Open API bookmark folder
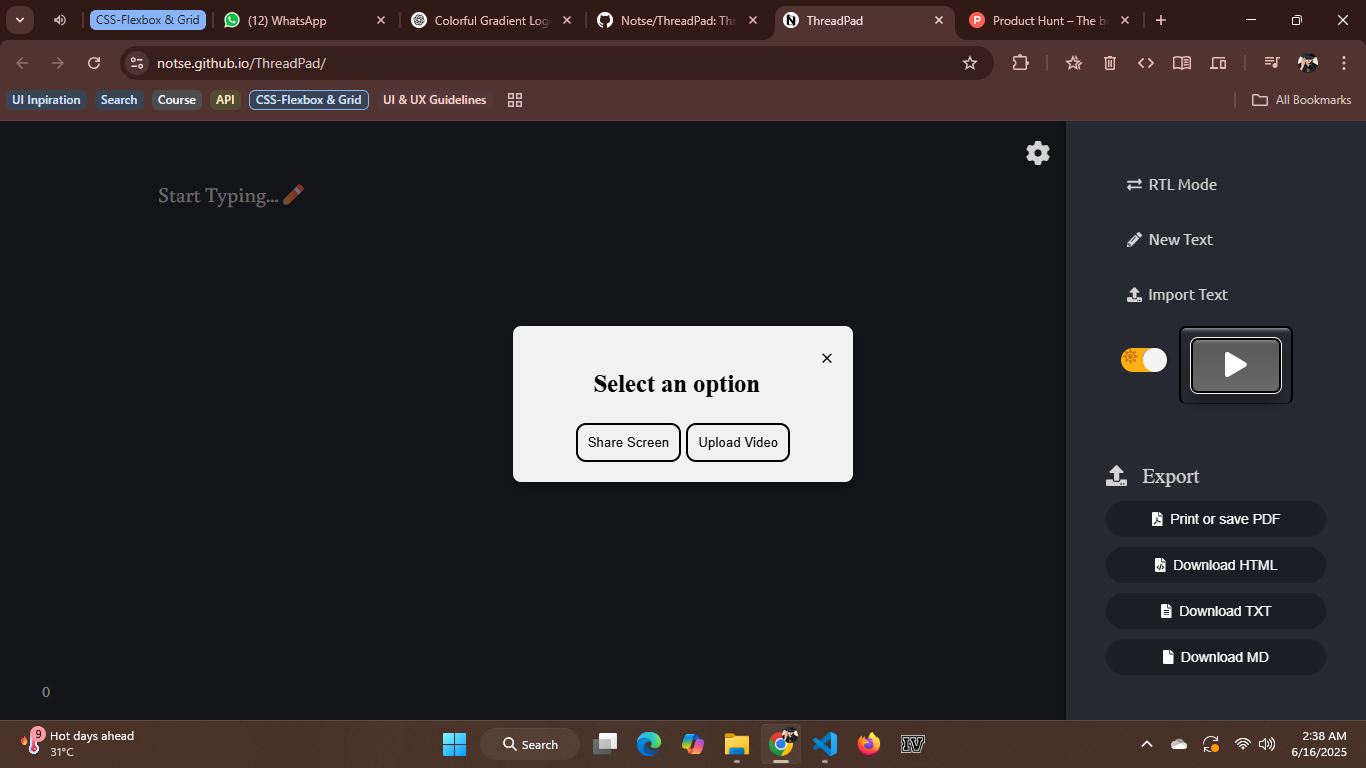1366x768 pixels. point(225,100)
